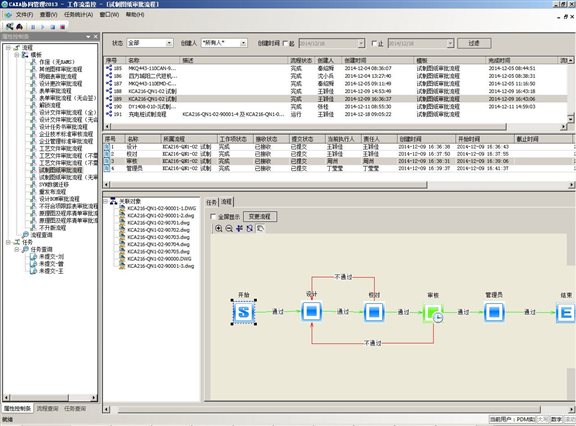Click the 过滤 filter button
The image size is (576, 426).
[x=474, y=43]
